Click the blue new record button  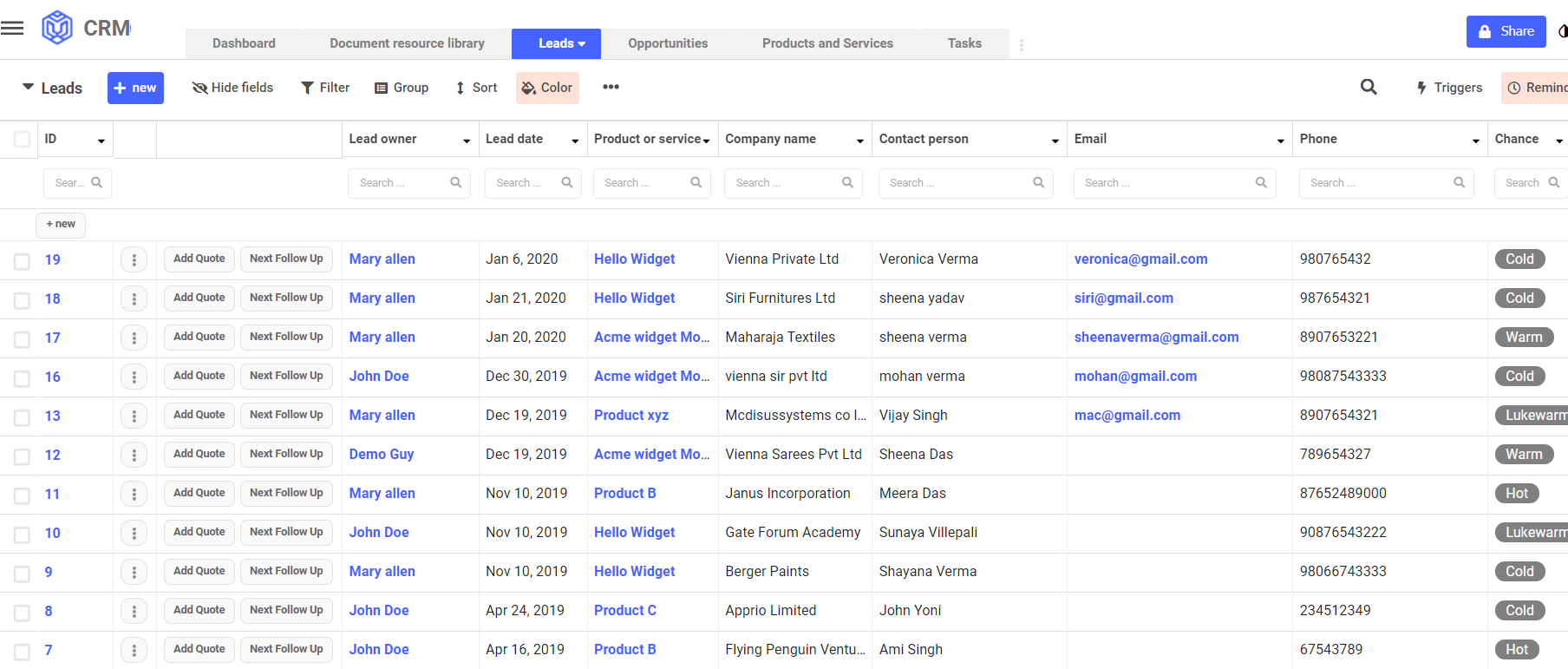[x=135, y=88]
